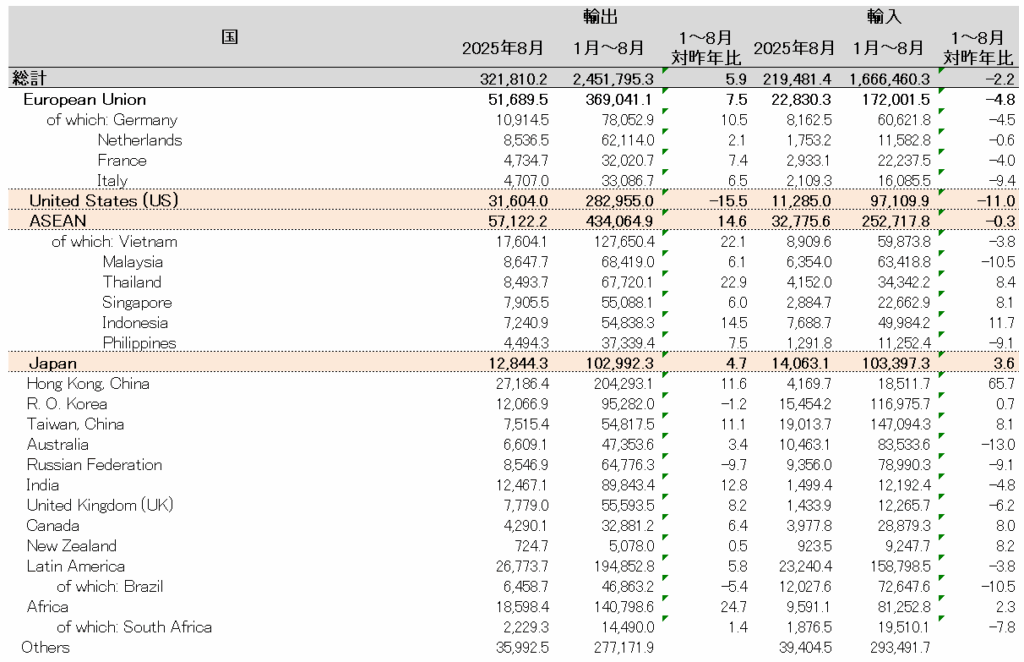Select the 総計 row label

[29, 78]
